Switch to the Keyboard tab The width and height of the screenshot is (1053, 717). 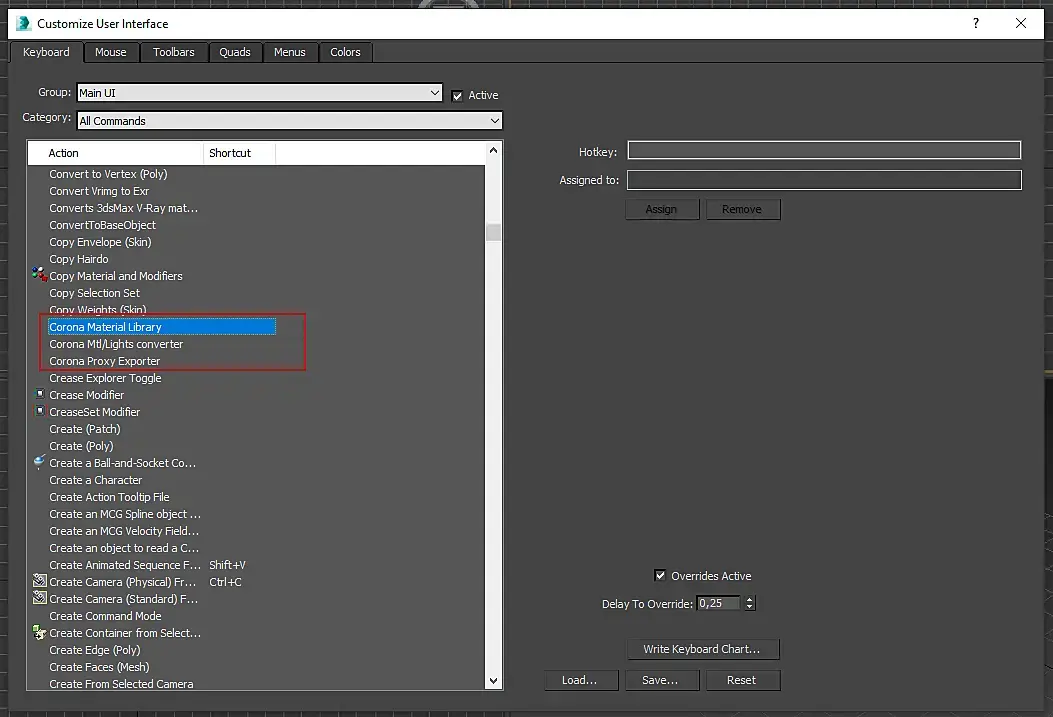point(46,52)
